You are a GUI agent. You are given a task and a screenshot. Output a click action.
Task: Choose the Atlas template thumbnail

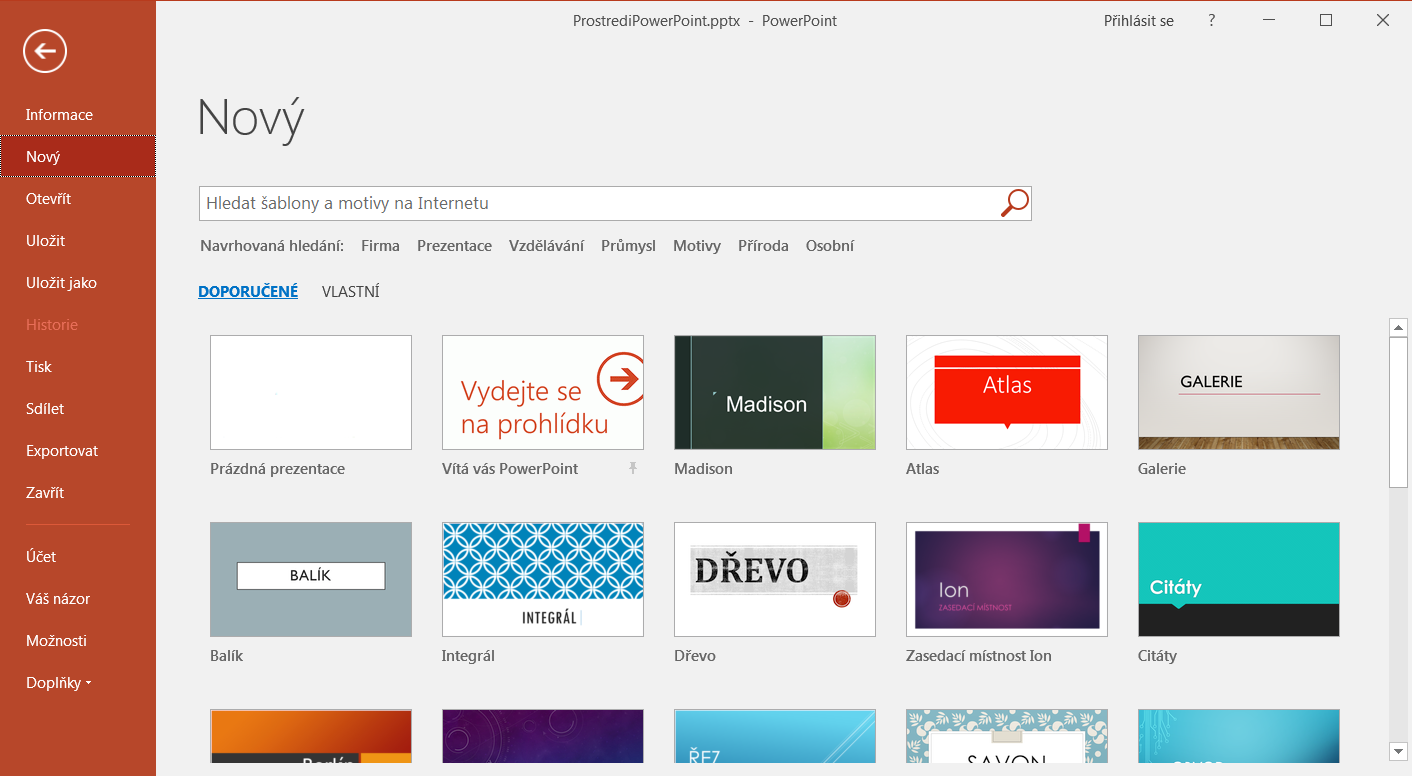(x=1007, y=392)
